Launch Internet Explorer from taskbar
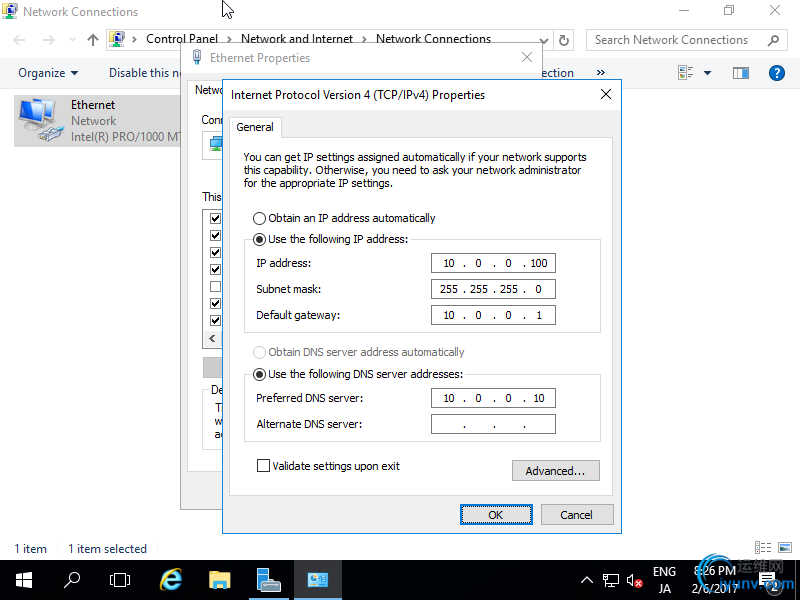Image resolution: width=800 pixels, height=600 pixels. (171, 580)
